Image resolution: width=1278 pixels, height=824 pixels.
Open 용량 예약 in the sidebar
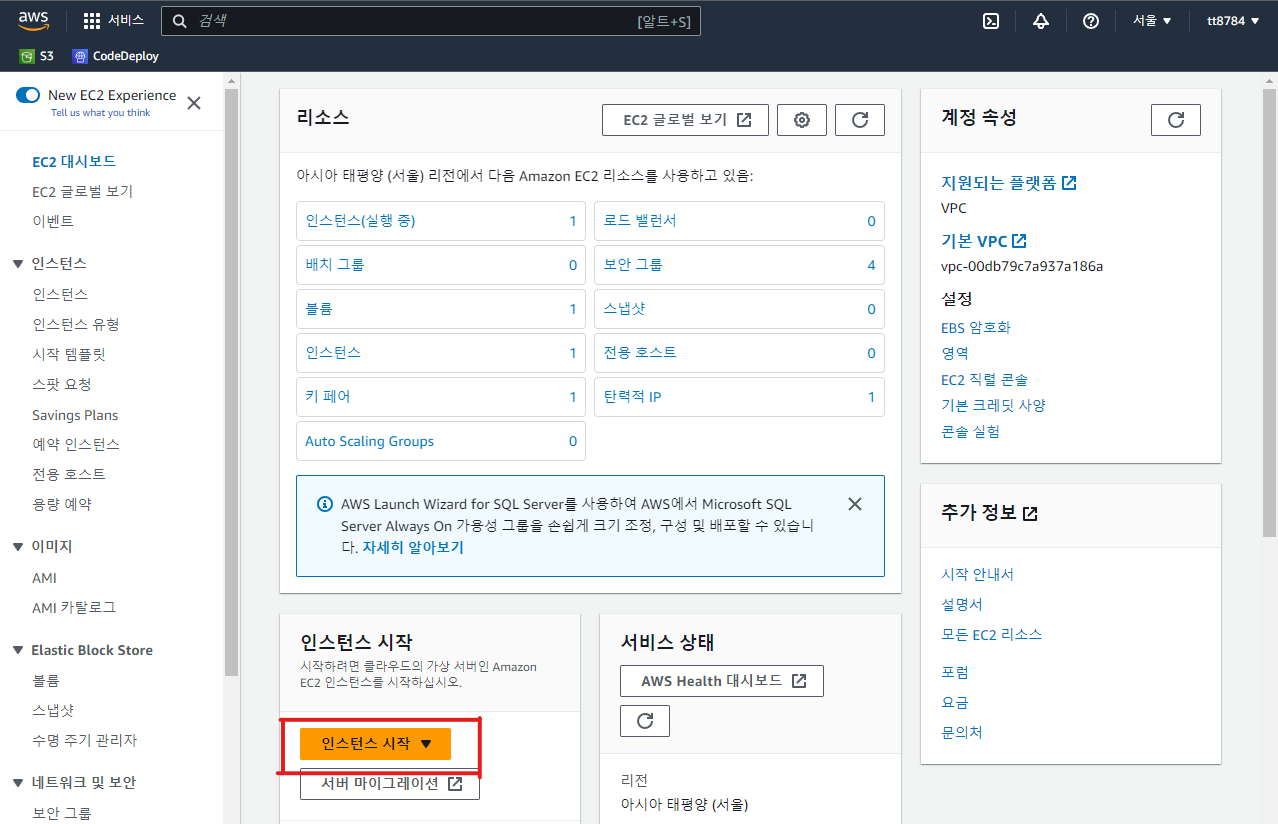pyautogui.click(x=62, y=504)
